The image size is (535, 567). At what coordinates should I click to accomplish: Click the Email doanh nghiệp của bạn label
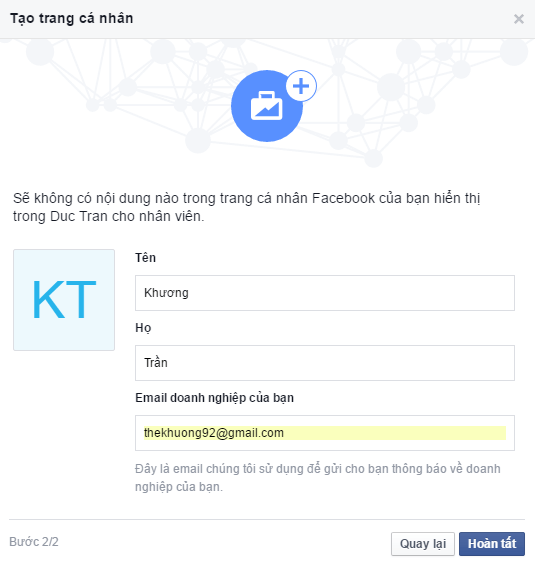(214, 398)
